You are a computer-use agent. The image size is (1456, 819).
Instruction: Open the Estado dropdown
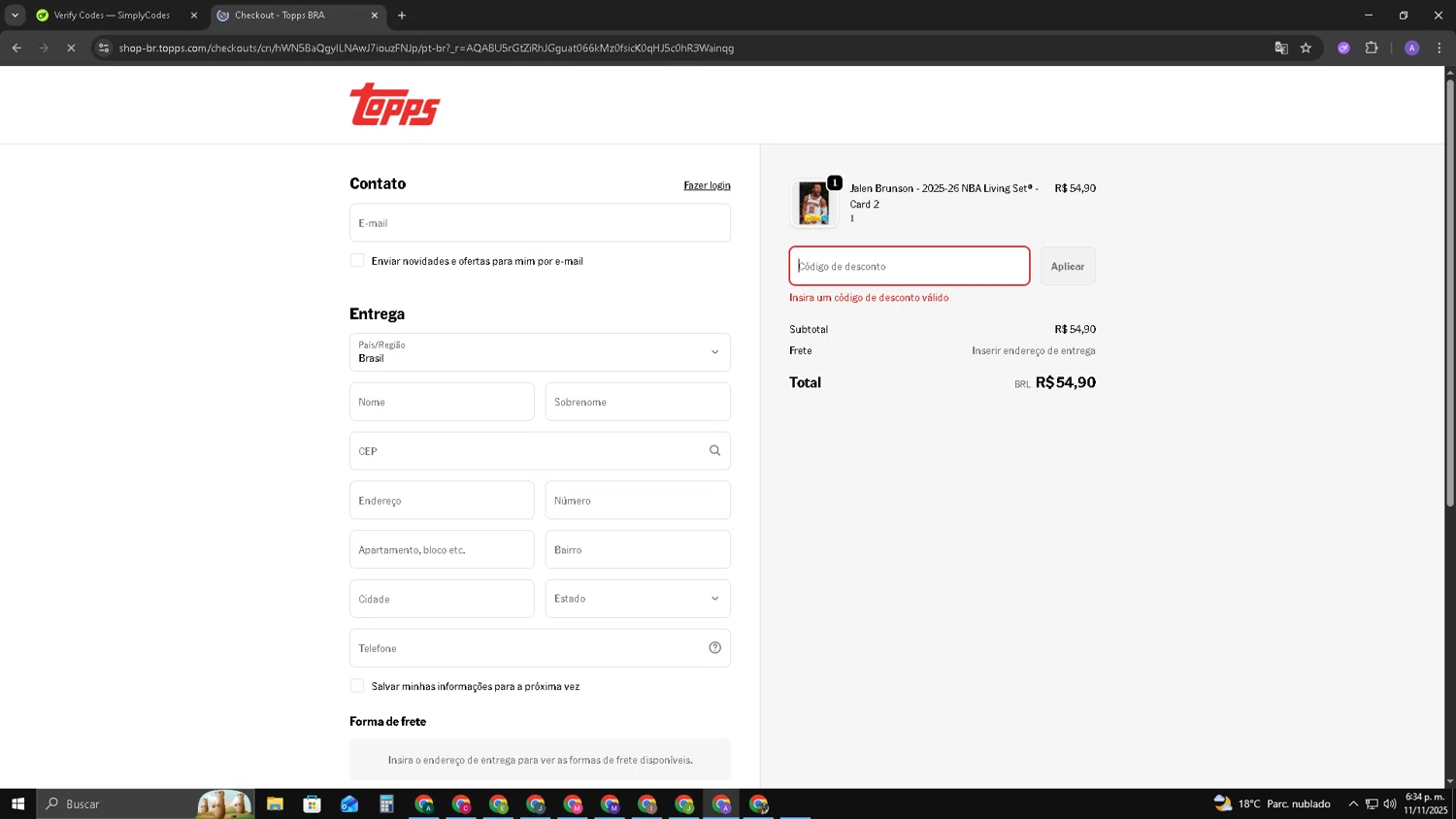[x=637, y=599]
